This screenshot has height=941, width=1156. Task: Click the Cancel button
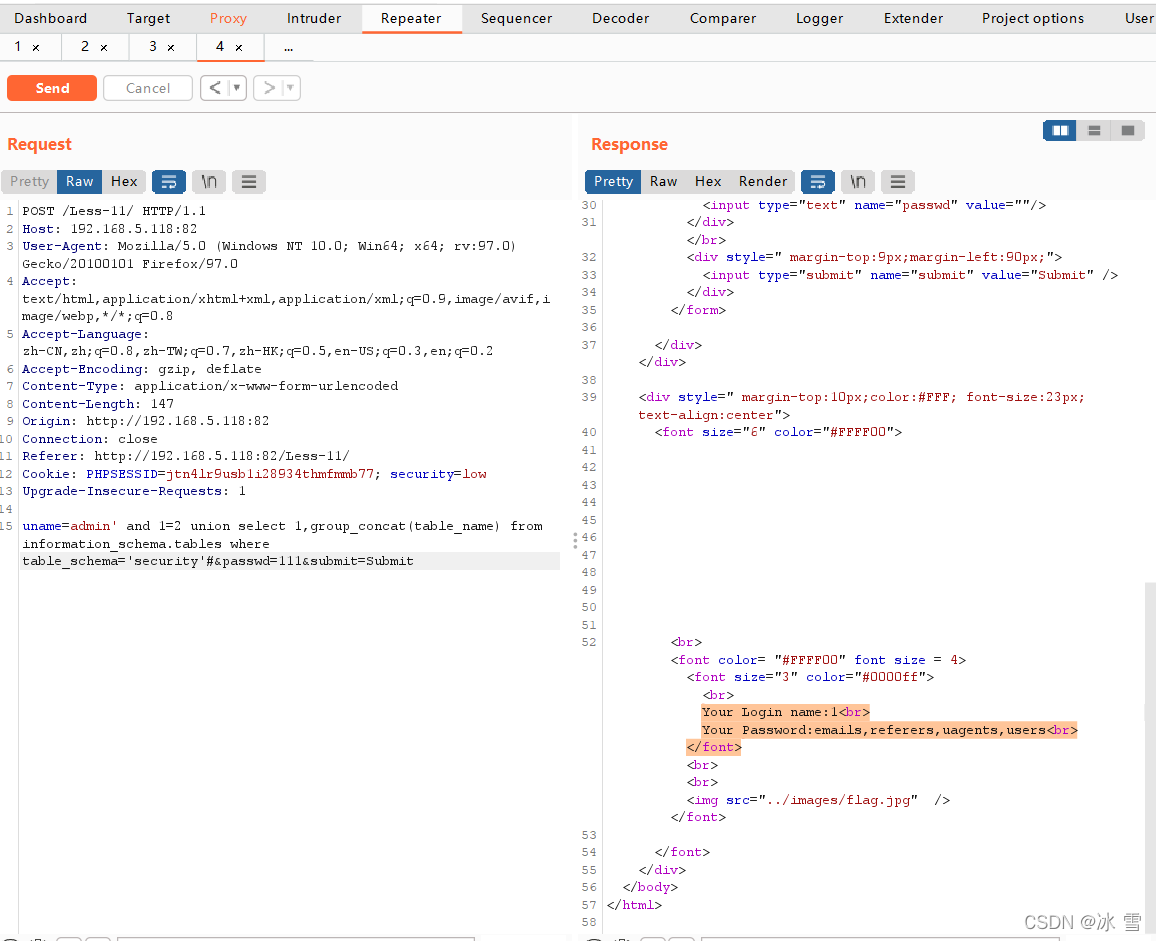(147, 88)
